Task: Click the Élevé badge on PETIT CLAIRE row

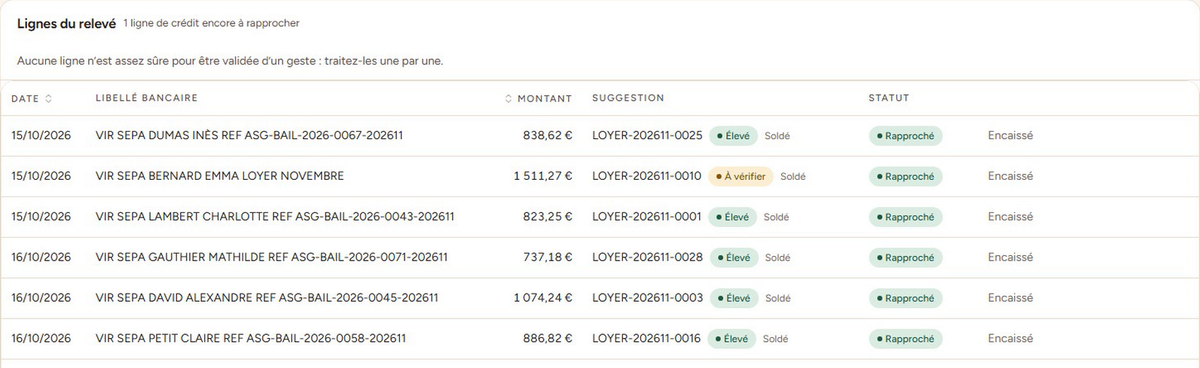Action: tap(733, 339)
